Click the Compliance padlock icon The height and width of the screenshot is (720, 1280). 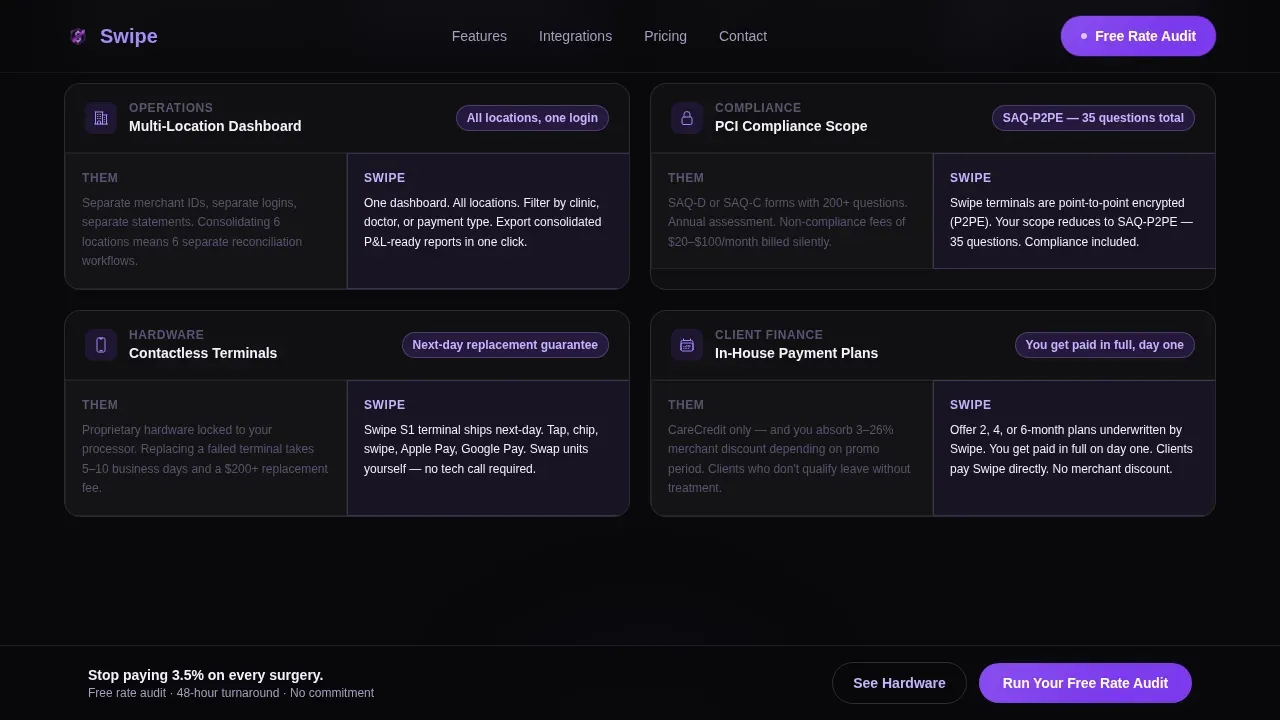tap(687, 118)
